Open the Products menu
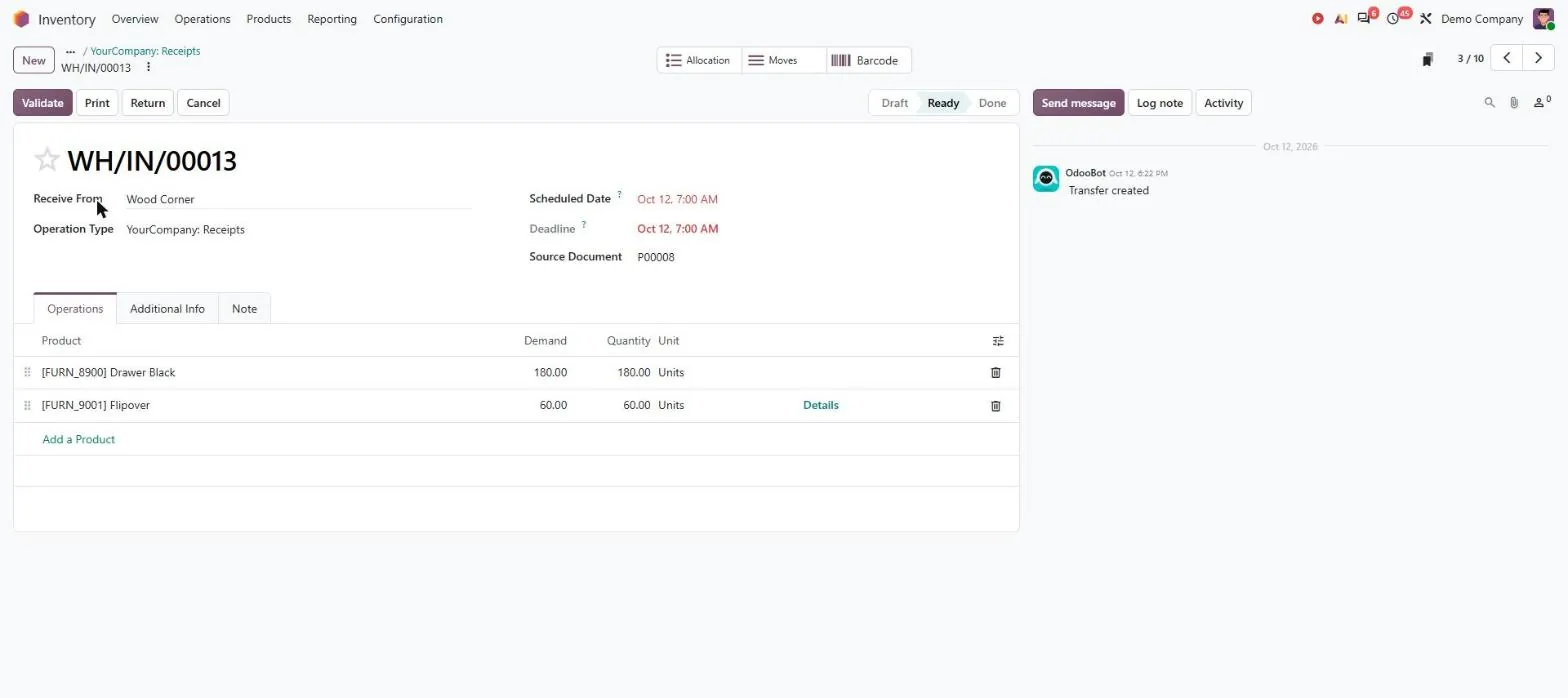The image size is (1568, 698). 269,19
